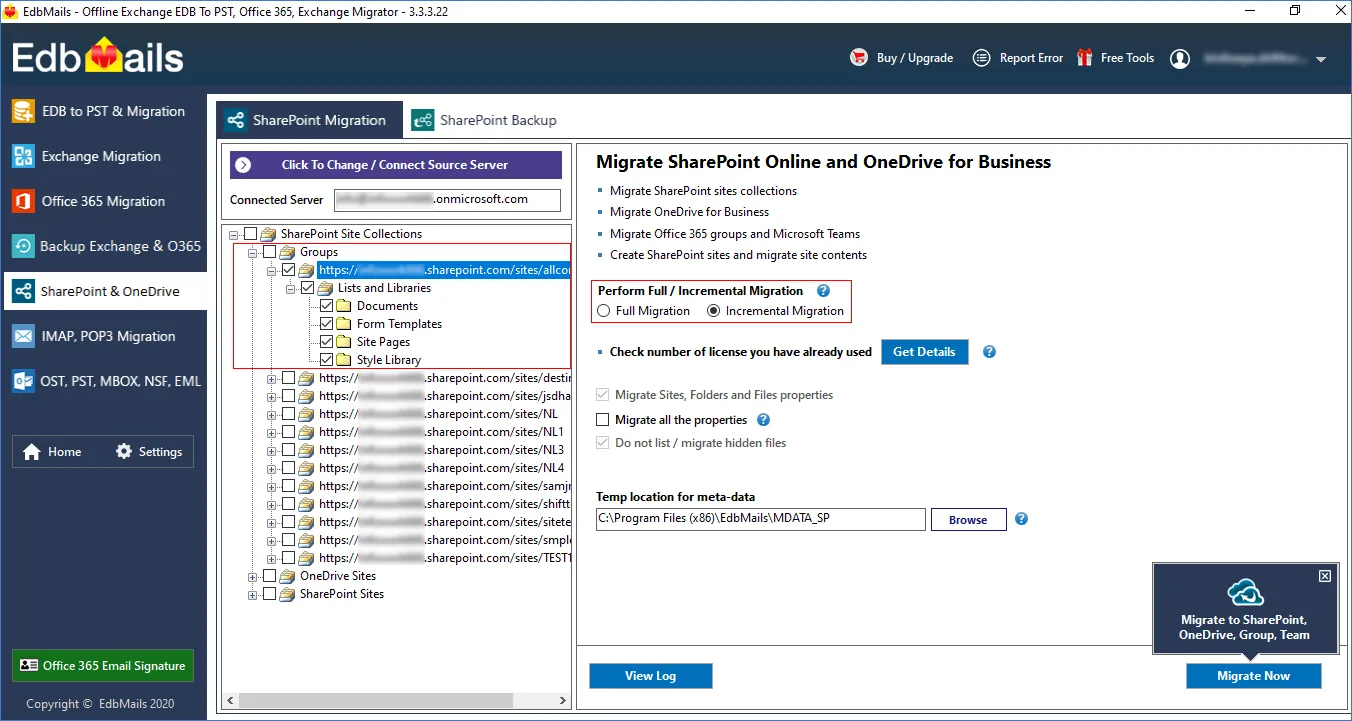This screenshot has width=1352, height=721.
Task: Collapse the Lists and Libraries node
Action: click(x=291, y=288)
